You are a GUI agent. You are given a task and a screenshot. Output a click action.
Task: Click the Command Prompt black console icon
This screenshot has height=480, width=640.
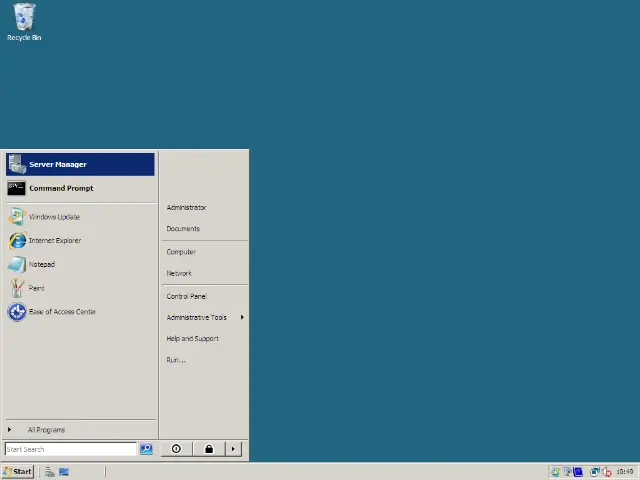pyautogui.click(x=16, y=188)
